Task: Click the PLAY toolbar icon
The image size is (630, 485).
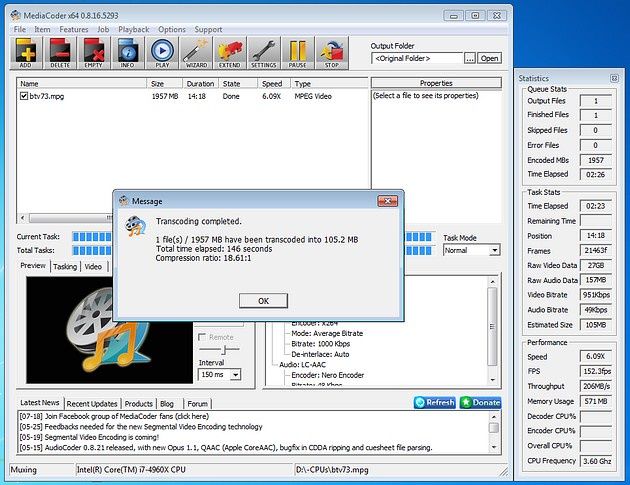Action: click(162, 53)
